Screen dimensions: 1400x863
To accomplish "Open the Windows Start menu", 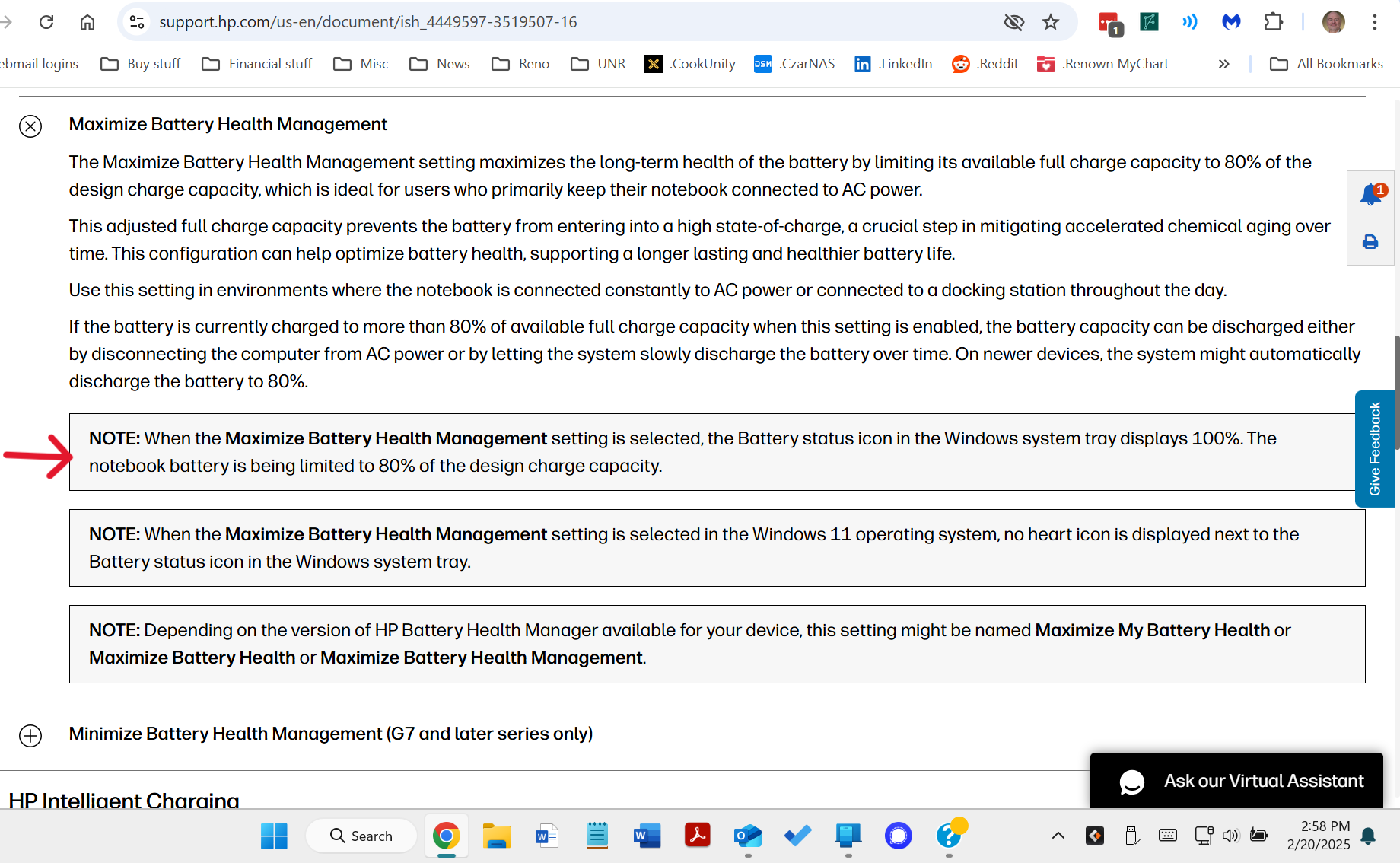I will click(x=274, y=836).
